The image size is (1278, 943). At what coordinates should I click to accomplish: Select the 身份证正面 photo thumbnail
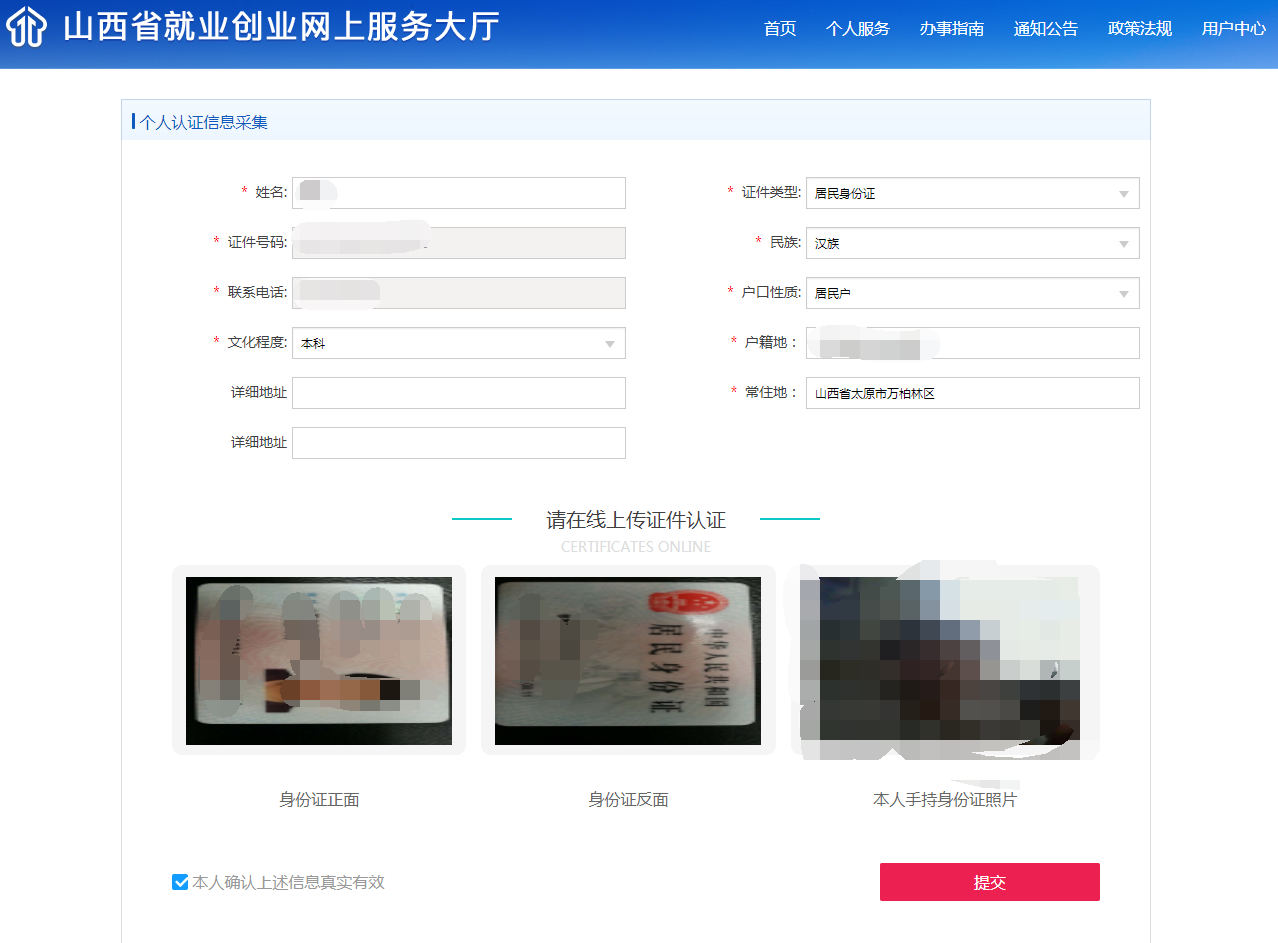point(319,660)
